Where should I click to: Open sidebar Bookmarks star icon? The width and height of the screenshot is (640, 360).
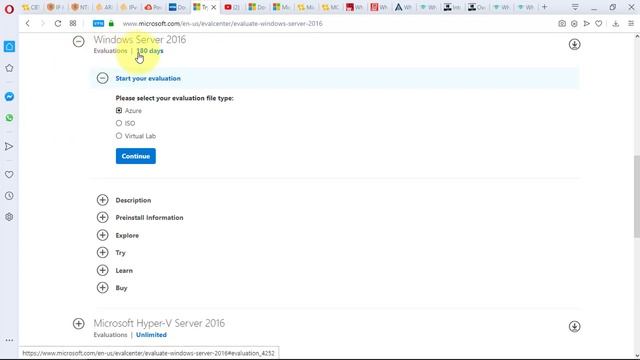click(9, 68)
